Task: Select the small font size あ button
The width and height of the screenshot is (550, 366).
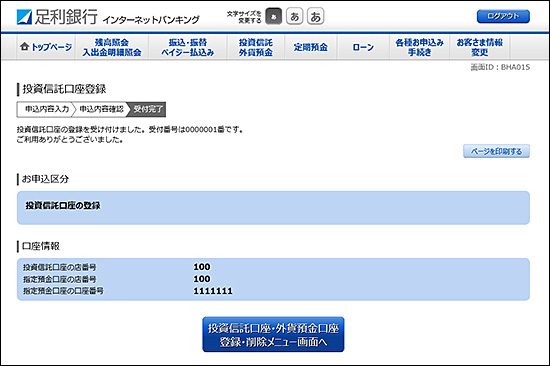Action: pyautogui.click(x=274, y=16)
